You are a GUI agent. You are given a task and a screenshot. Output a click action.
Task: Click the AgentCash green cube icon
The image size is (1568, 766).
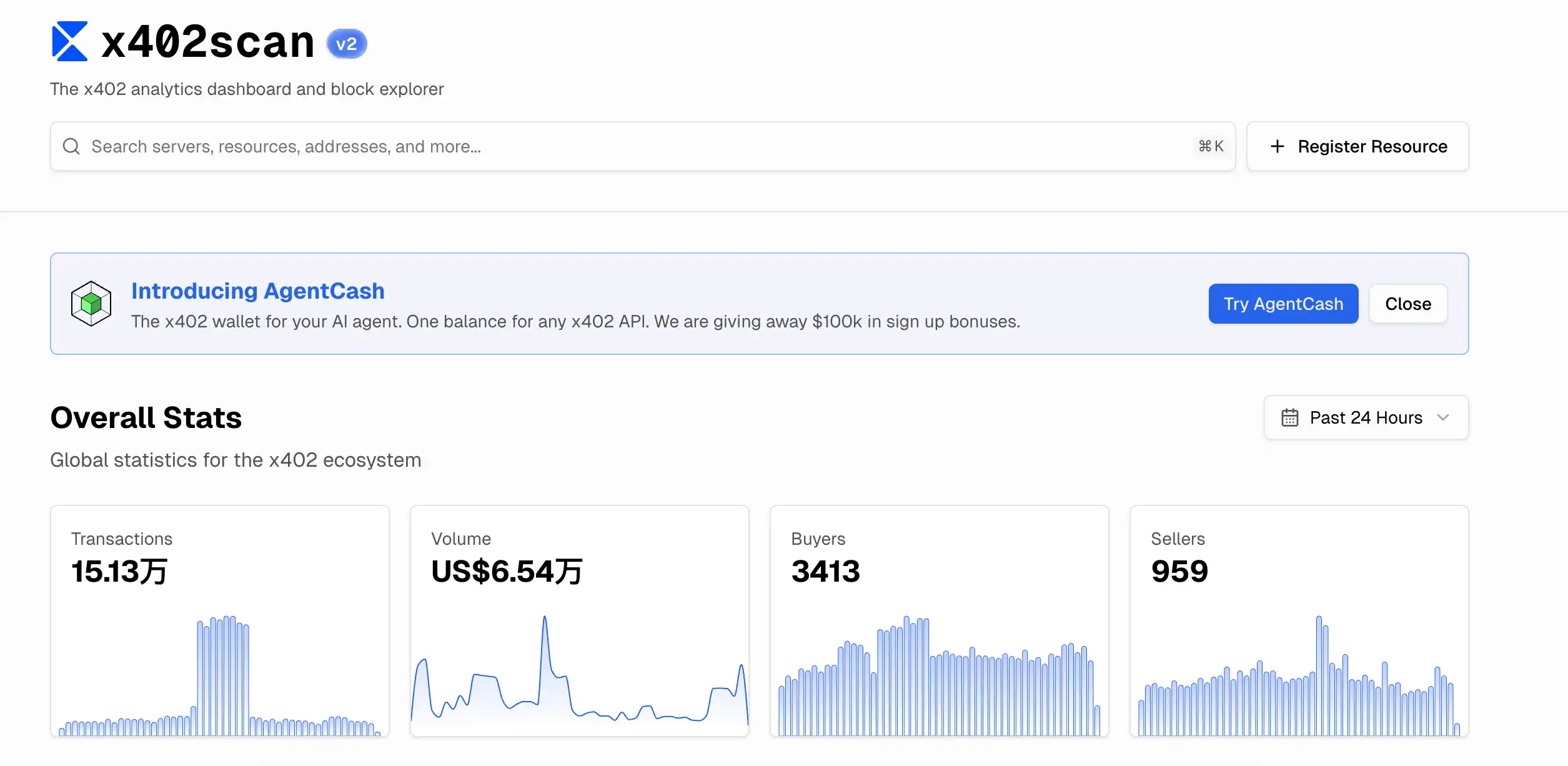point(91,304)
